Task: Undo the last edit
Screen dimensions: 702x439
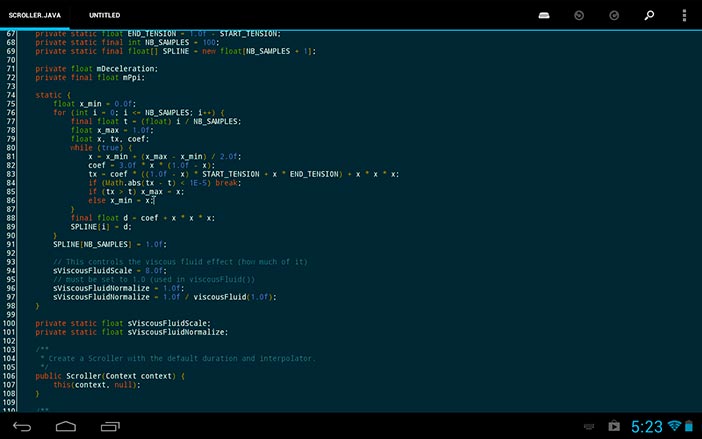Action: 579,16
